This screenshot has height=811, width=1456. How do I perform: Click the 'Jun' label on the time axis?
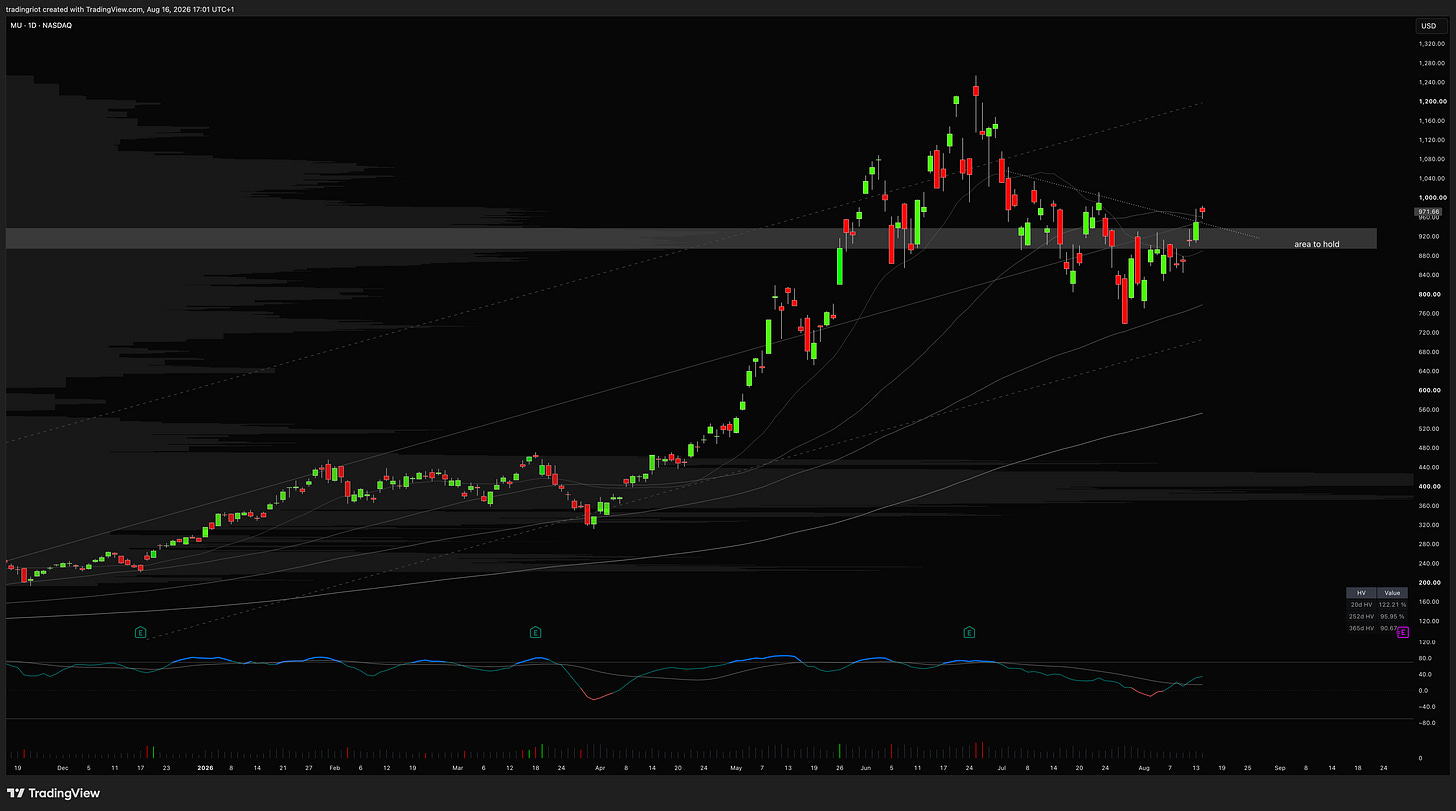(867, 768)
